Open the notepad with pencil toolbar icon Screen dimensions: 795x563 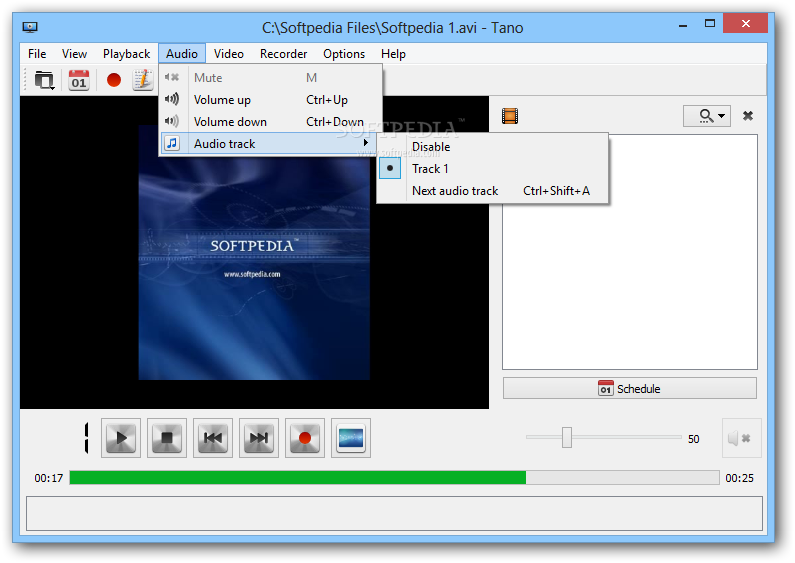[x=143, y=80]
